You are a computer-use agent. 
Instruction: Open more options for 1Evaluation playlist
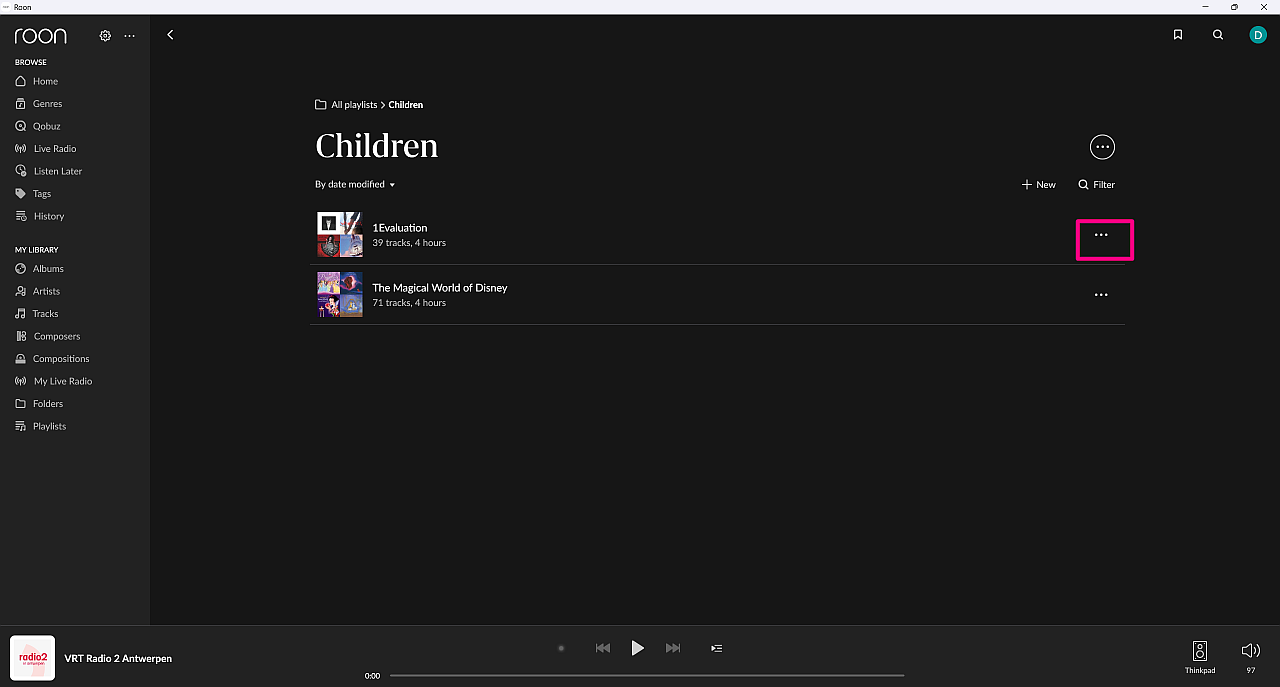pyautogui.click(x=1101, y=235)
